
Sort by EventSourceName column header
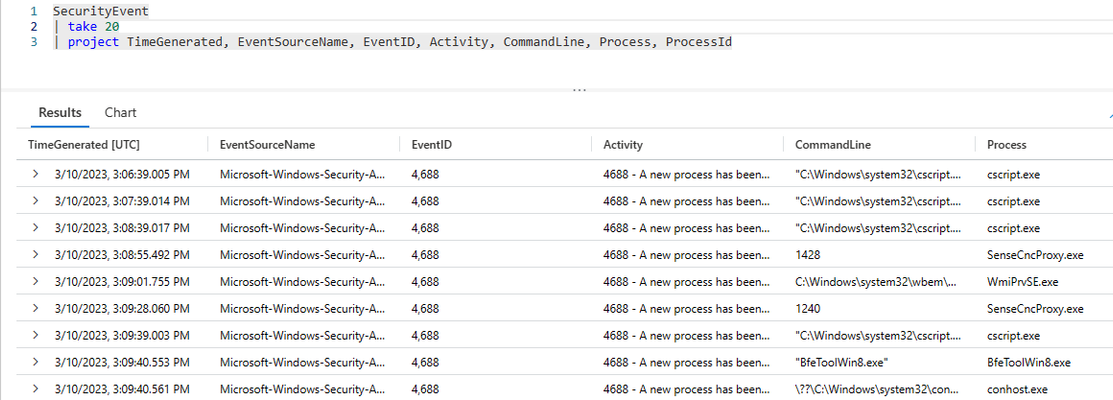click(x=268, y=145)
